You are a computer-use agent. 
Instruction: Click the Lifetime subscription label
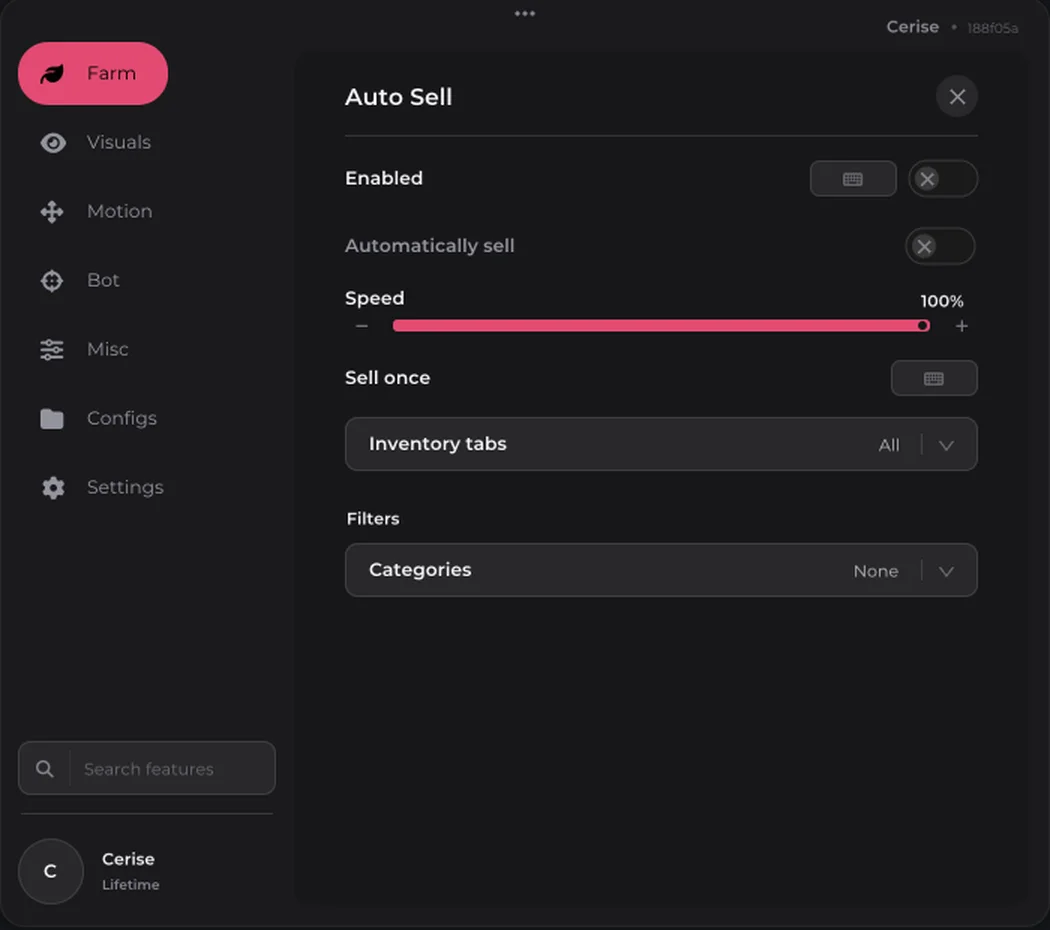click(x=131, y=885)
